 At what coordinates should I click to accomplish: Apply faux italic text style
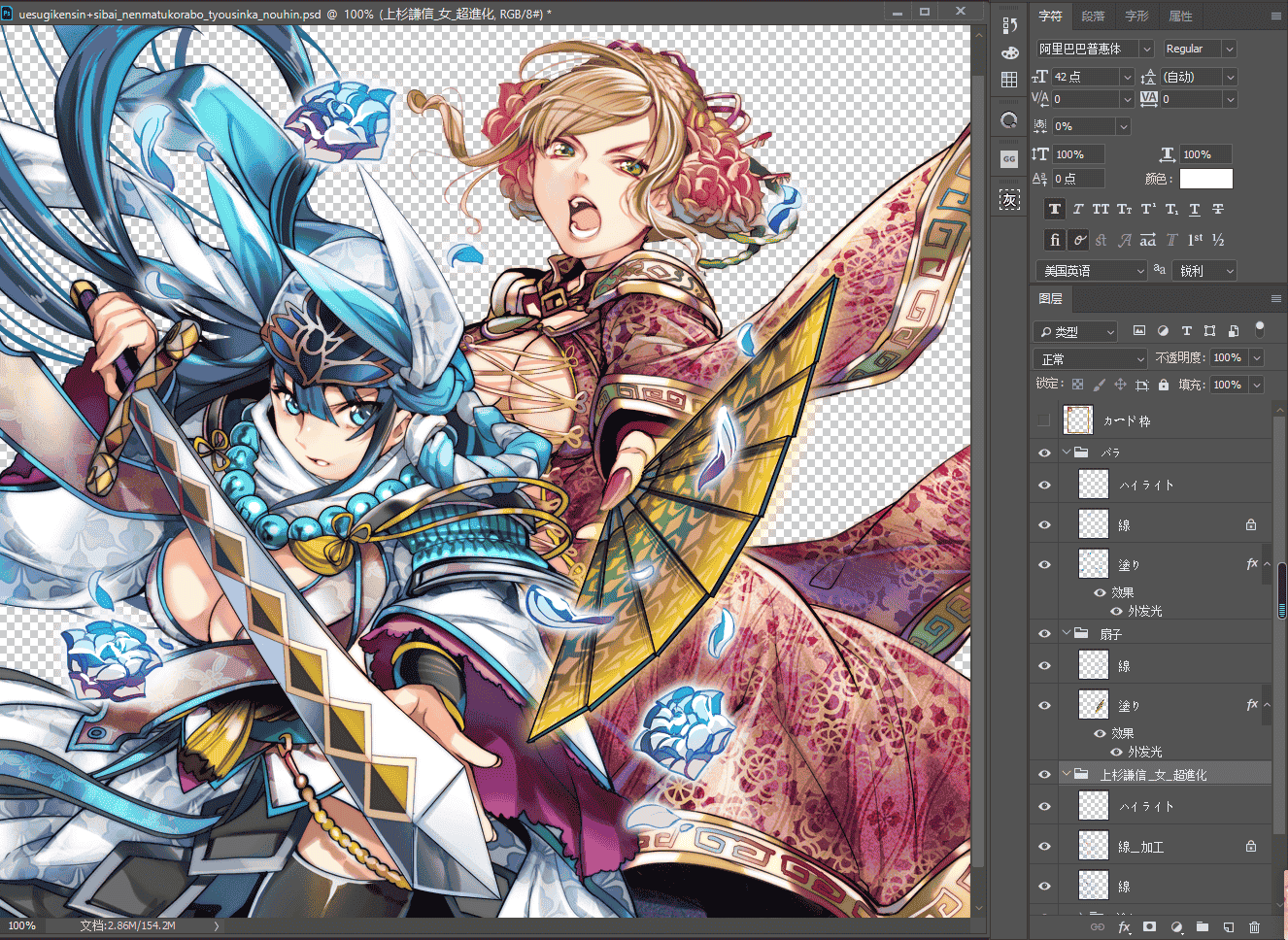pyautogui.click(x=1077, y=209)
